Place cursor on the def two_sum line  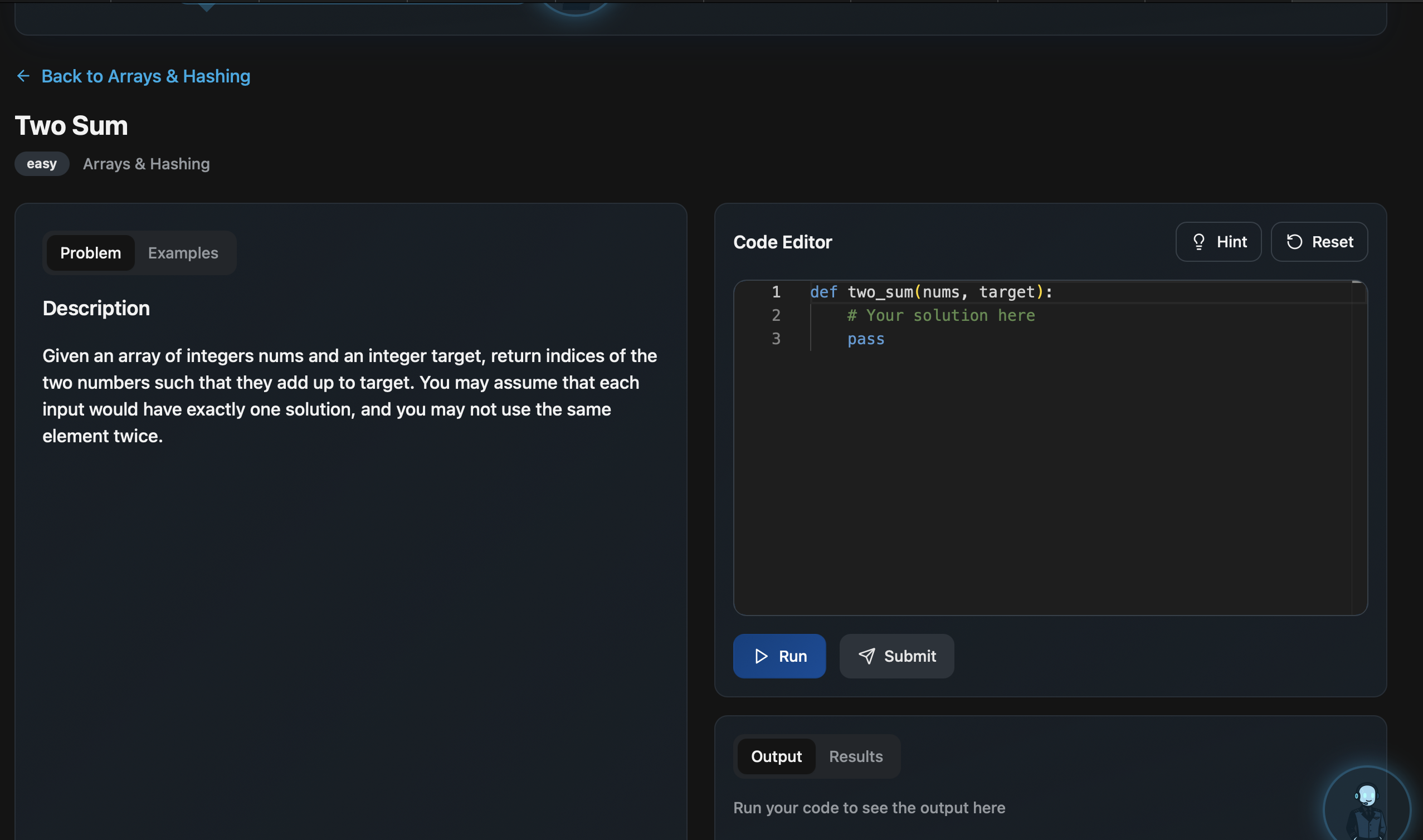tap(930, 292)
